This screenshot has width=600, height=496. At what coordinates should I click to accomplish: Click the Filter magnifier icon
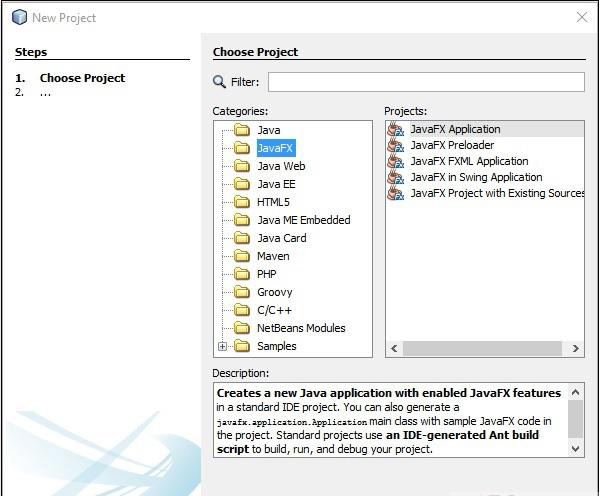pos(219,82)
